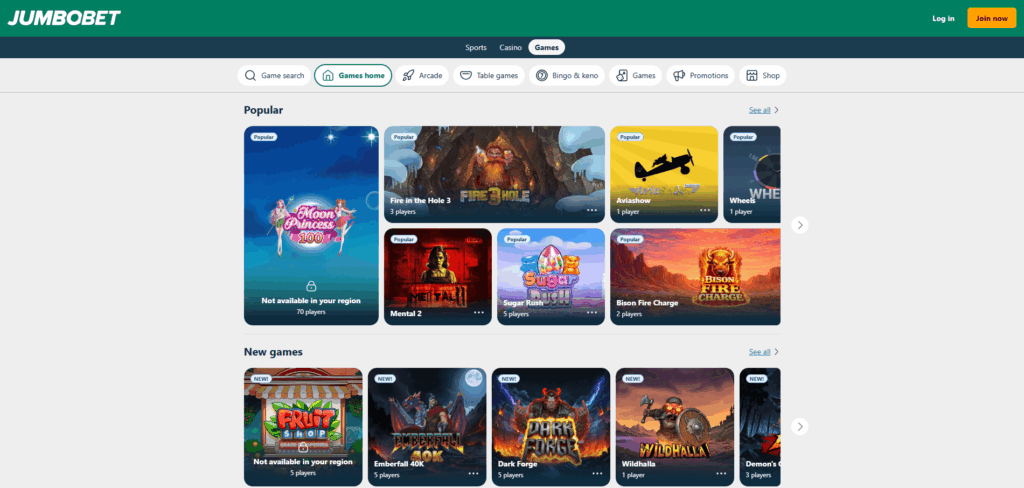Viewport: 1024px width, 488px height.
Task: Launch the Aviashow game card
Action: 664,174
